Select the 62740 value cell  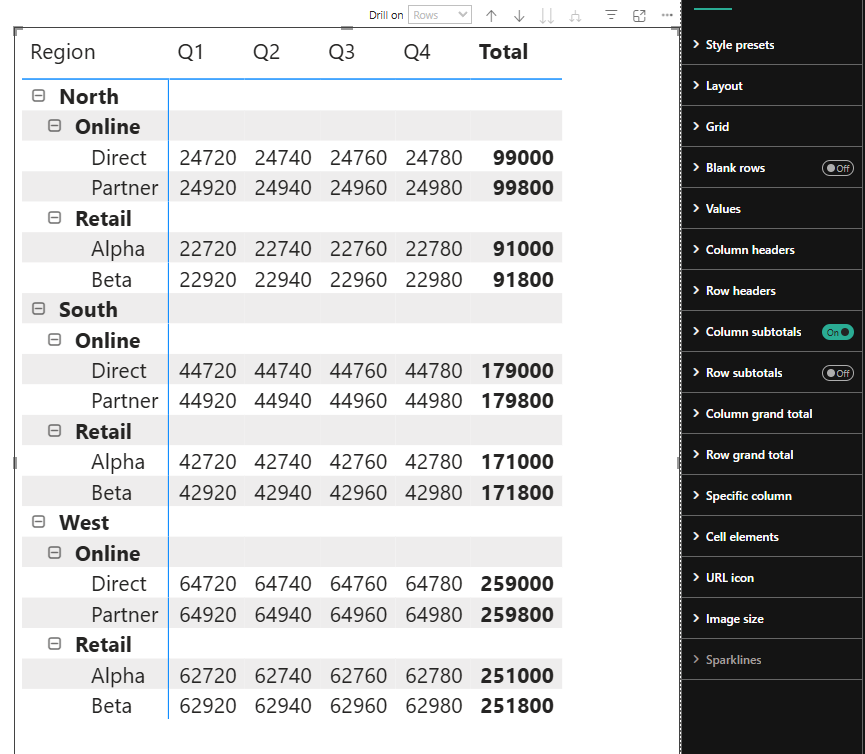coord(283,676)
